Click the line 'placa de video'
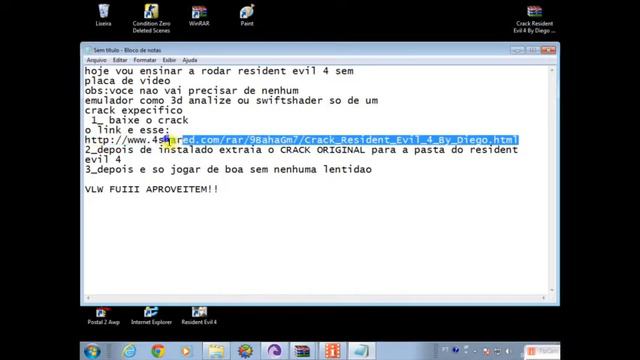Image resolution: width=640 pixels, height=360 pixels. pyautogui.click(x=127, y=81)
